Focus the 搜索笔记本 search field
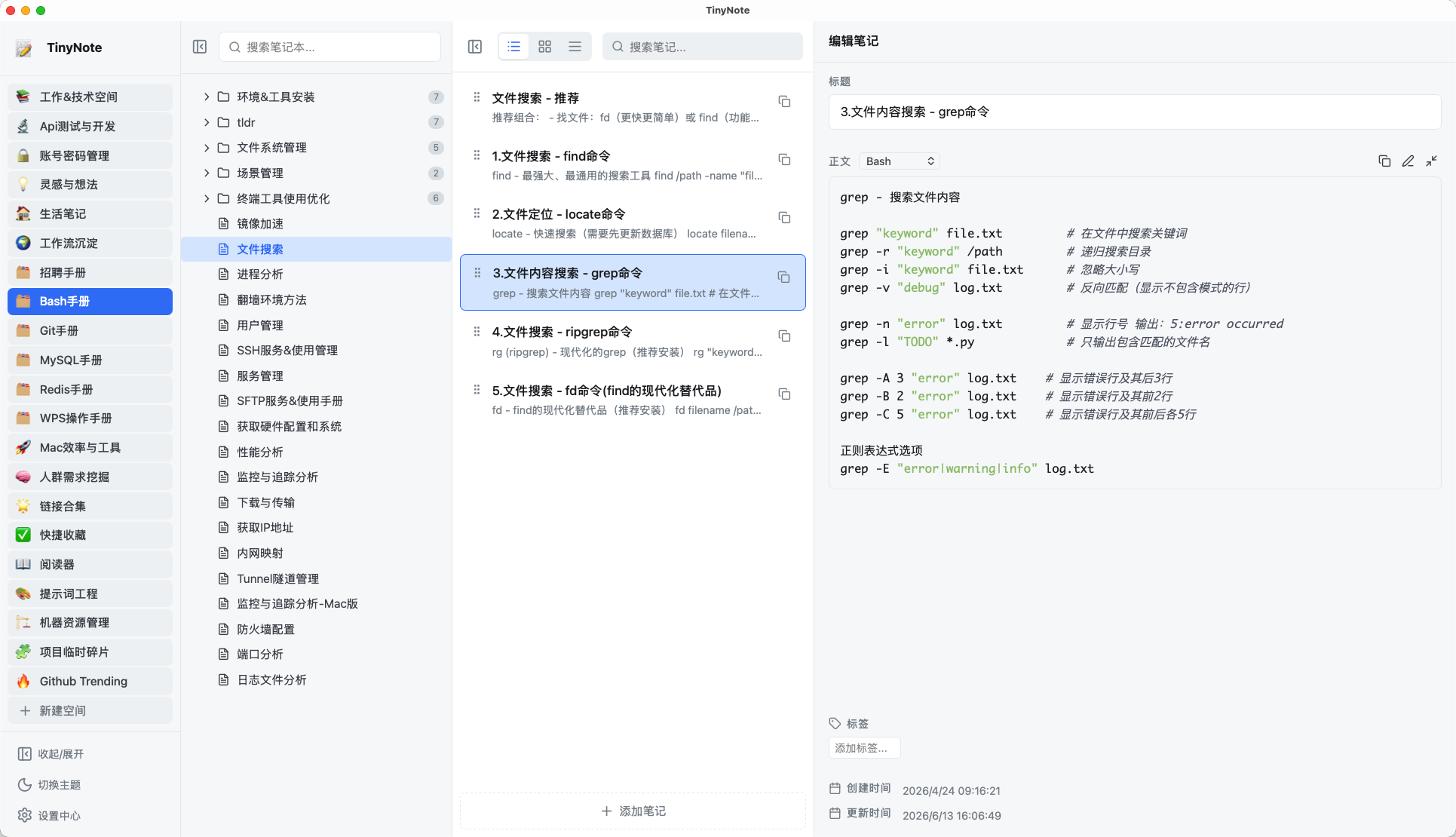The height and width of the screenshot is (837, 1456). point(330,47)
